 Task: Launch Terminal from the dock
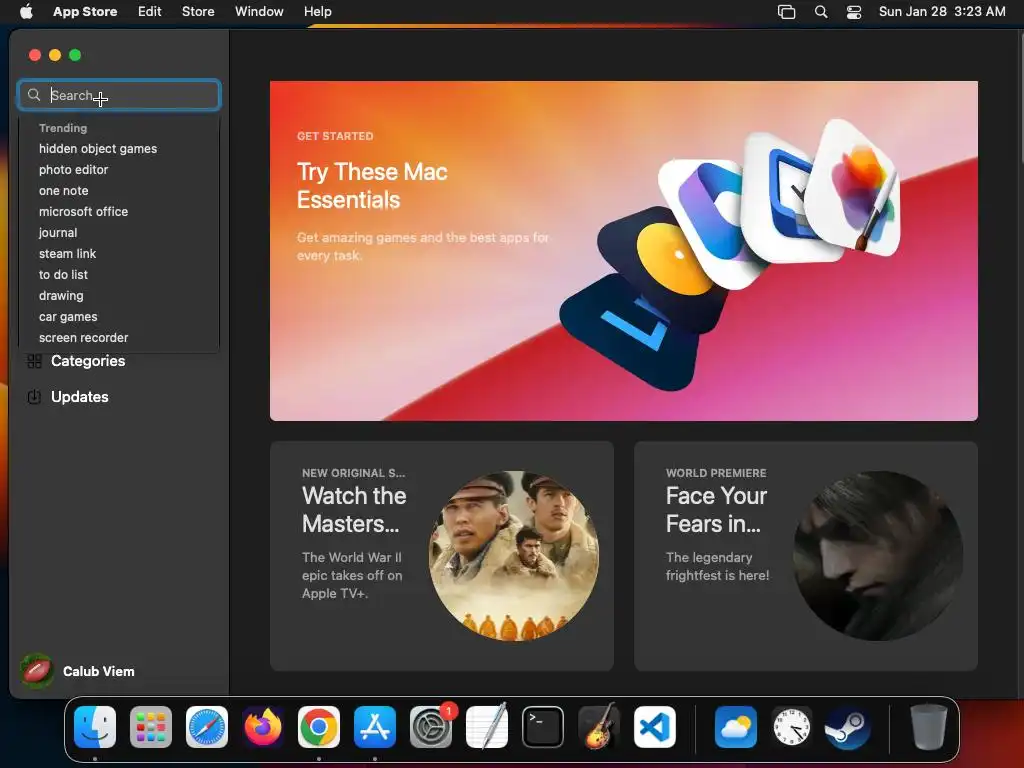point(543,727)
